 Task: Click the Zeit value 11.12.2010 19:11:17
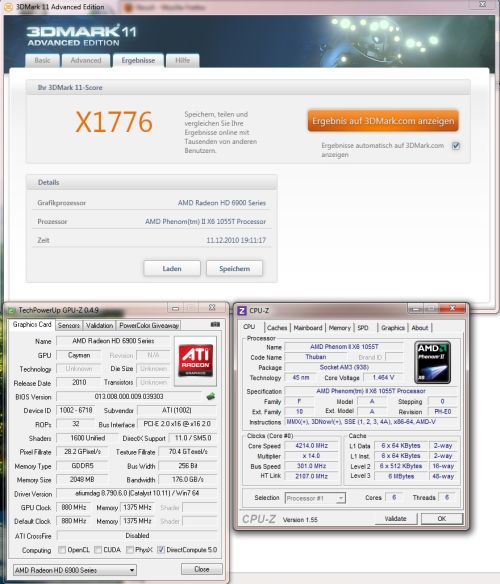[236, 241]
